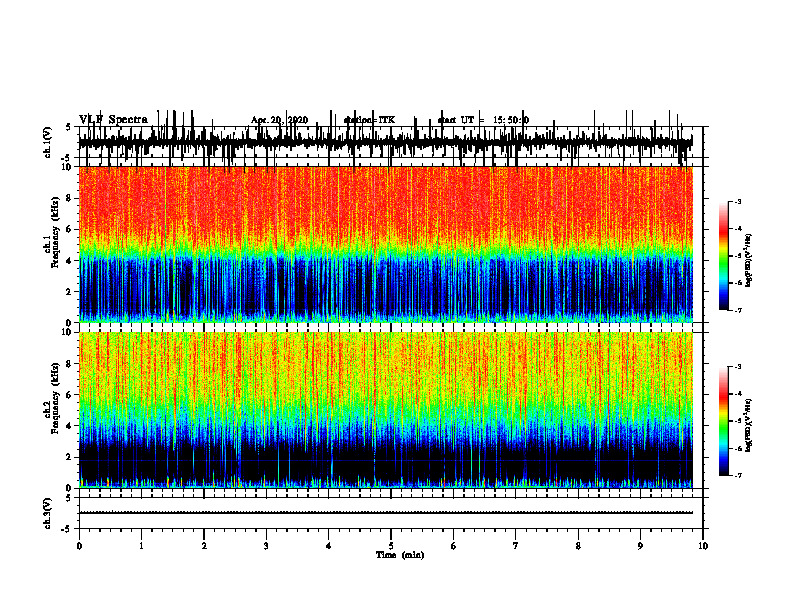Click the "Time (min)" x-axis title
Image resolution: width=792 pixels, height=612 pixels.
[x=400, y=555]
